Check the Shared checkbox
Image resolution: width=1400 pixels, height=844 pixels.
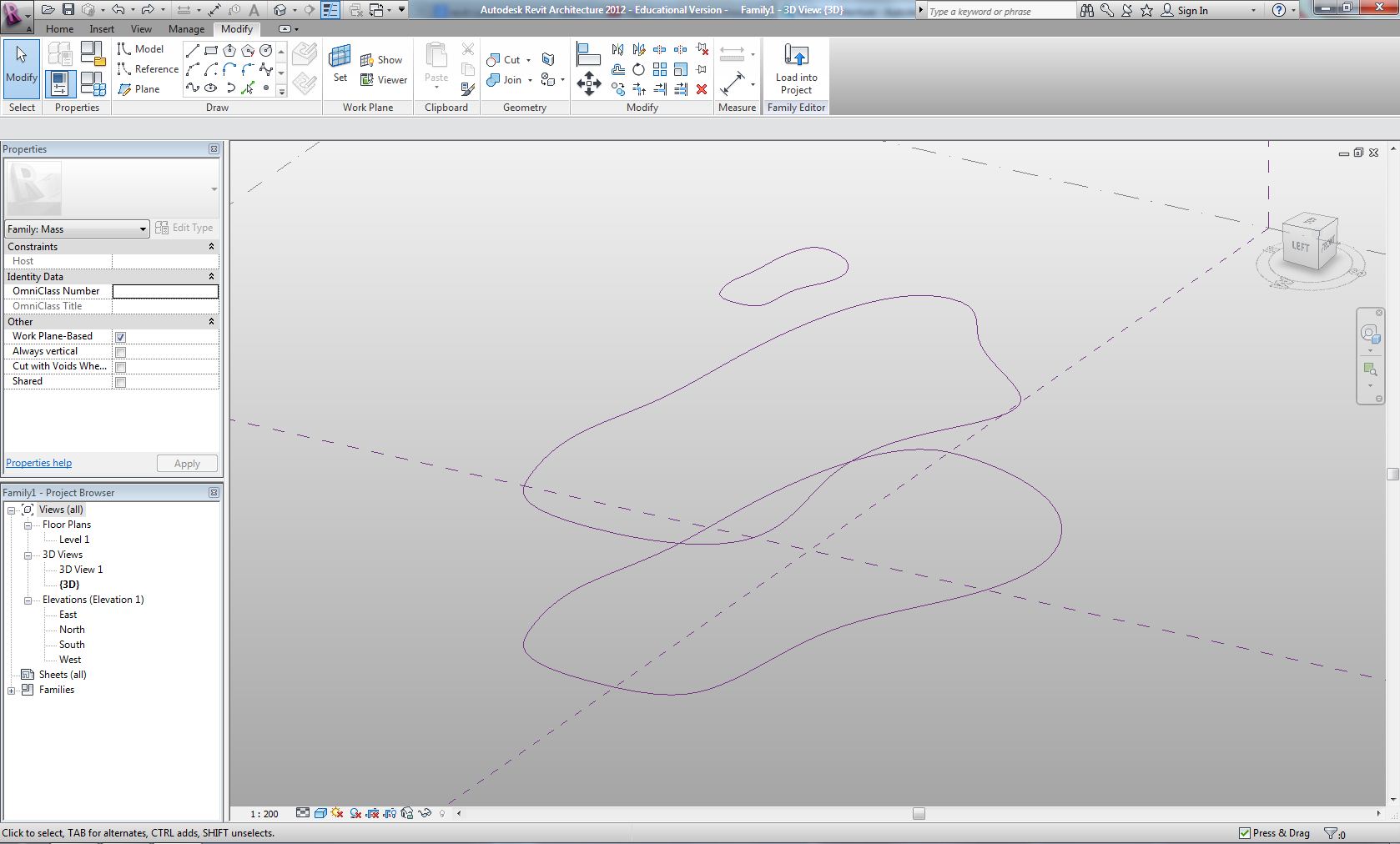[x=121, y=382]
